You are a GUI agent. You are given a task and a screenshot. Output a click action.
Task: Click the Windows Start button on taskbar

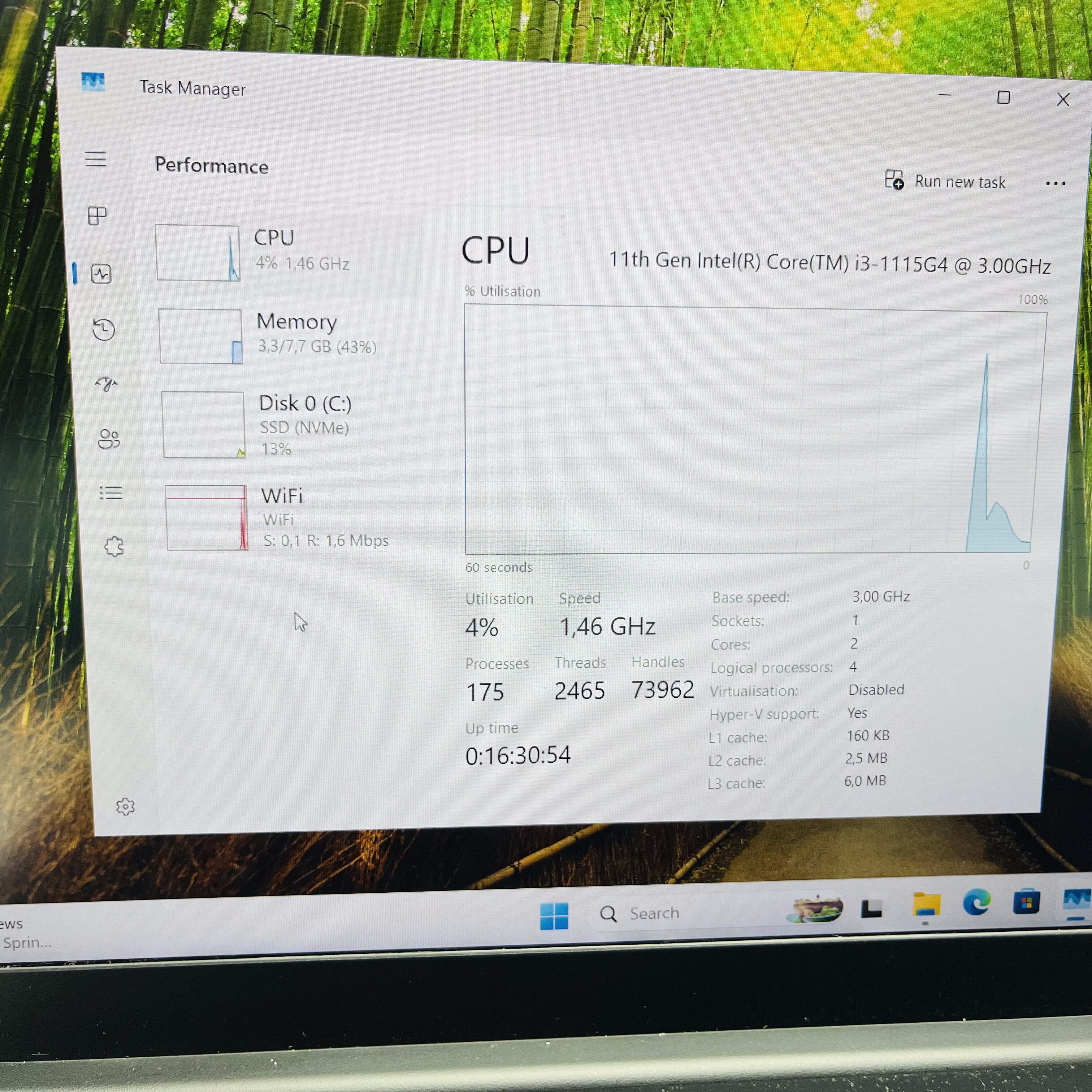coord(554,916)
